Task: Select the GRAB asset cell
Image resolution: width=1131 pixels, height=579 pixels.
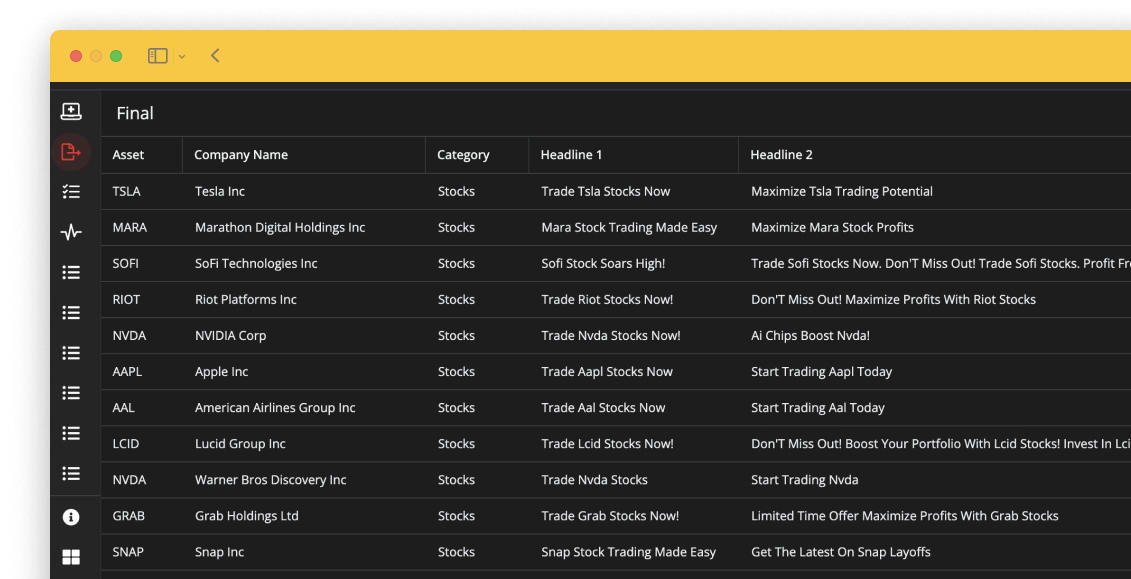Action: pos(128,516)
